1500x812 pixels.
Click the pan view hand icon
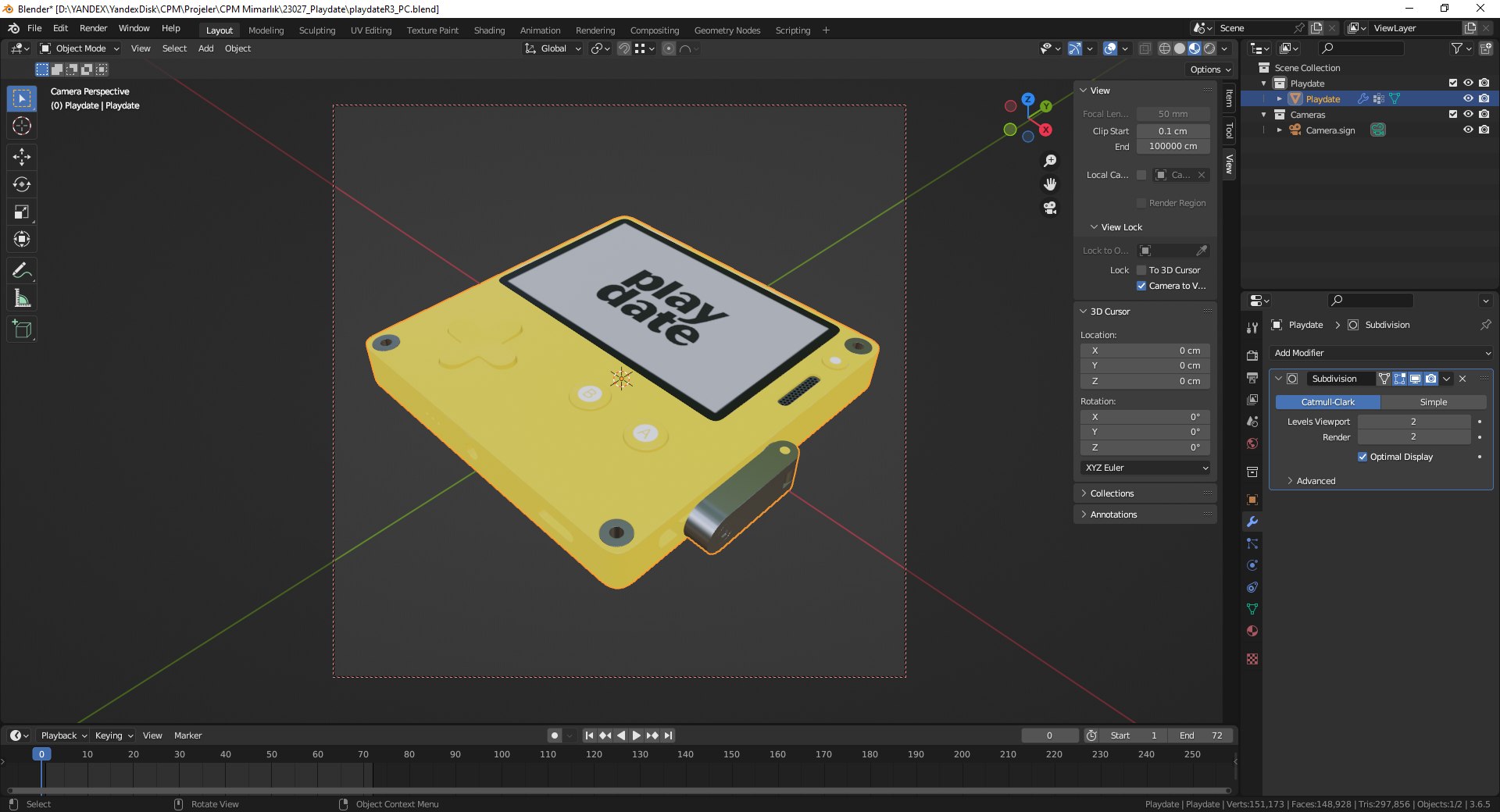coord(1050,184)
